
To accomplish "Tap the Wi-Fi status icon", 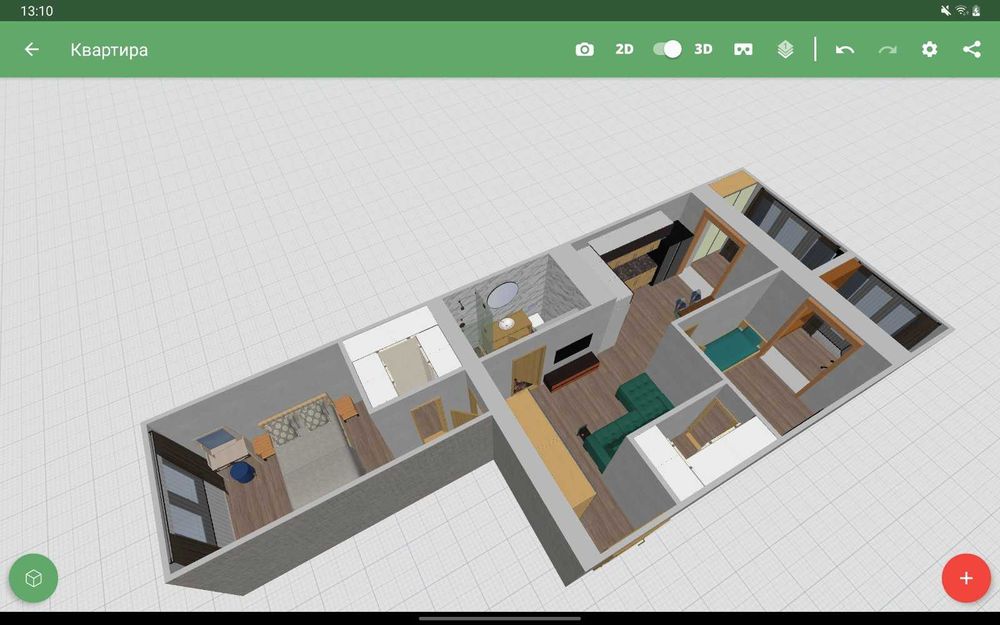I will tap(961, 10).
